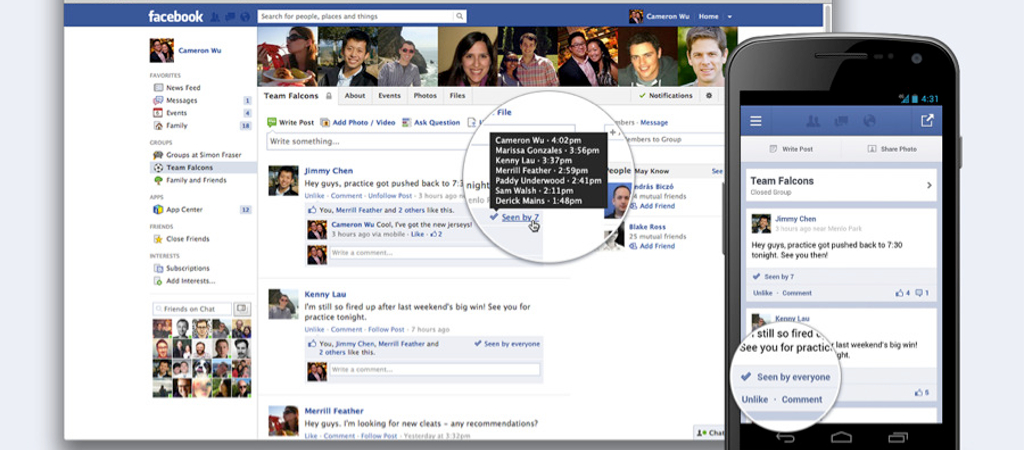Click the Facebook logo in header

click(175, 16)
